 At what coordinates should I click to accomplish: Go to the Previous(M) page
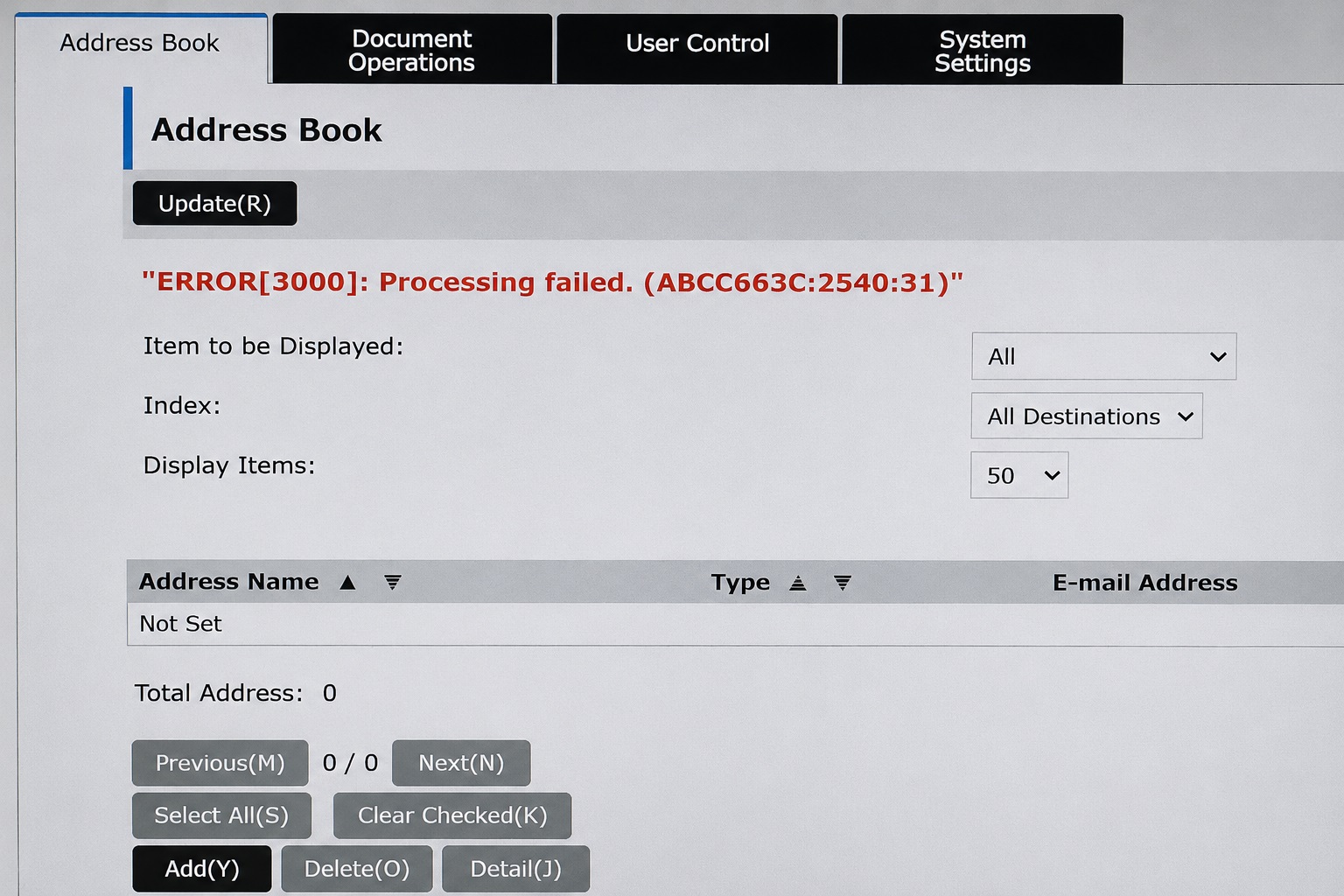coord(220,763)
